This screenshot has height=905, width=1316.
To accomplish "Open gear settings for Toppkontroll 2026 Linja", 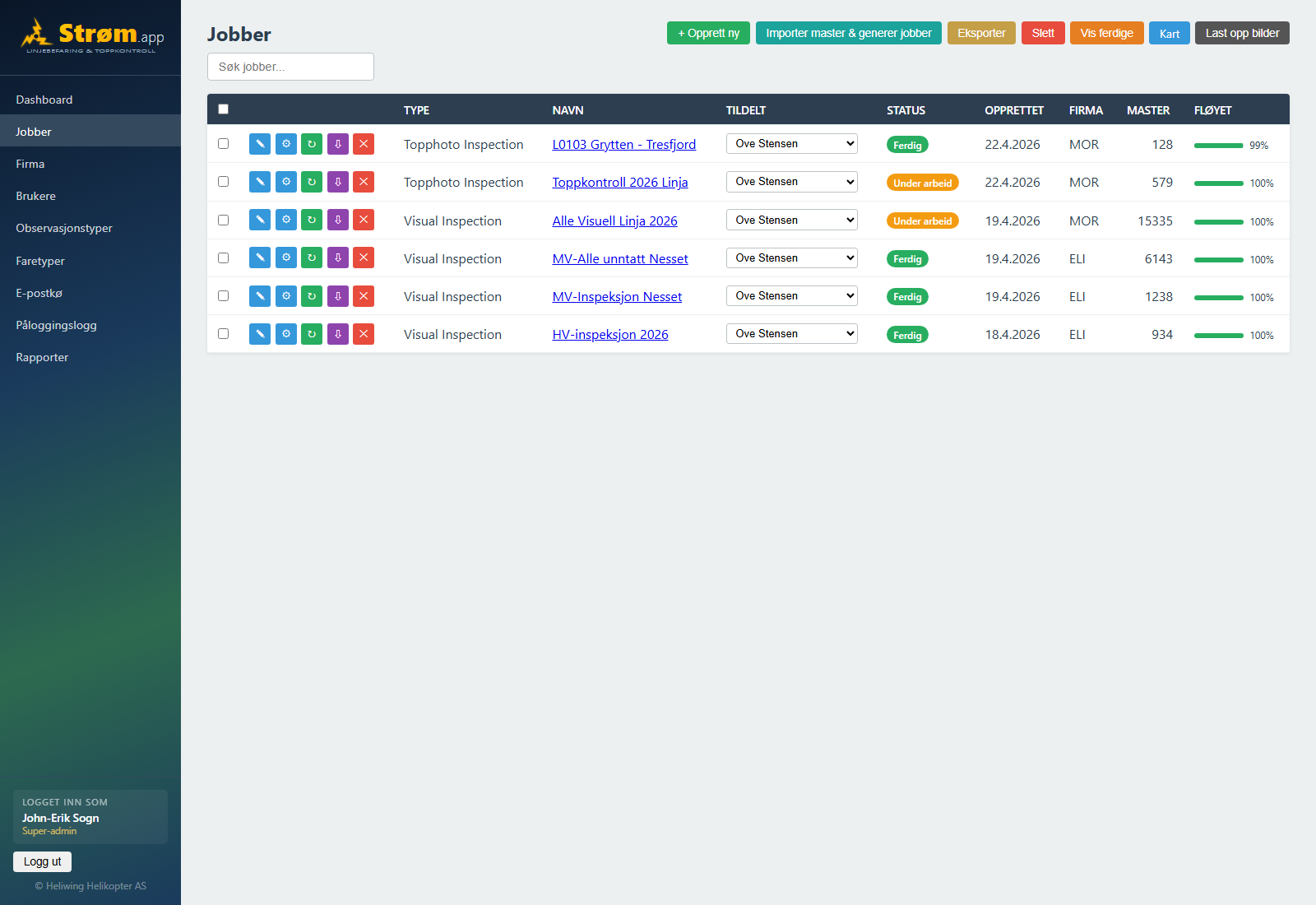I will pyautogui.click(x=286, y=182).
